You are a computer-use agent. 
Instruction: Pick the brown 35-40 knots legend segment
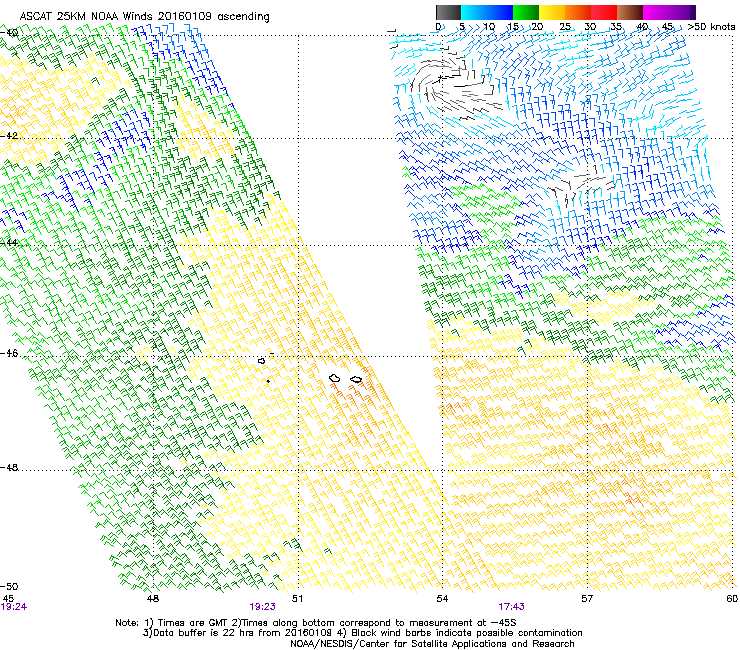(x=630, y=12)
